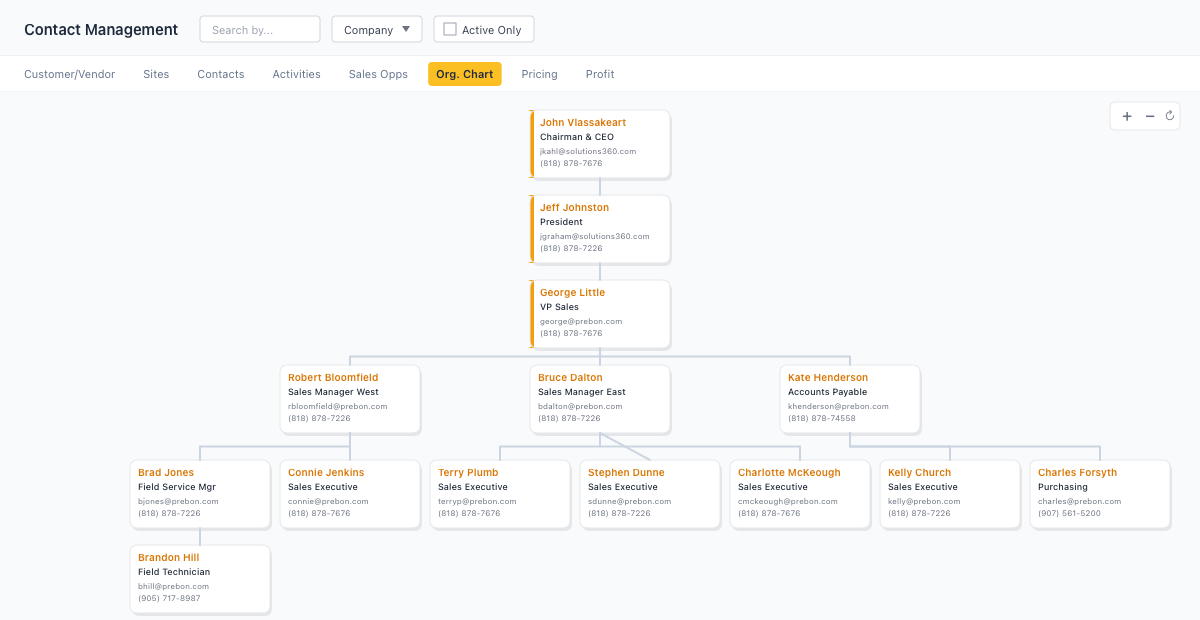
Task: Zoom in on the org chart
Action: pyautogui.click(x=1127, y=116)
